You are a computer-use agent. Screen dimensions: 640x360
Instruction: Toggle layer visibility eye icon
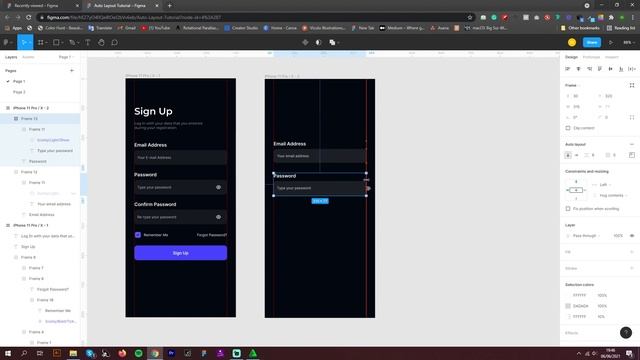coord(632,236)
